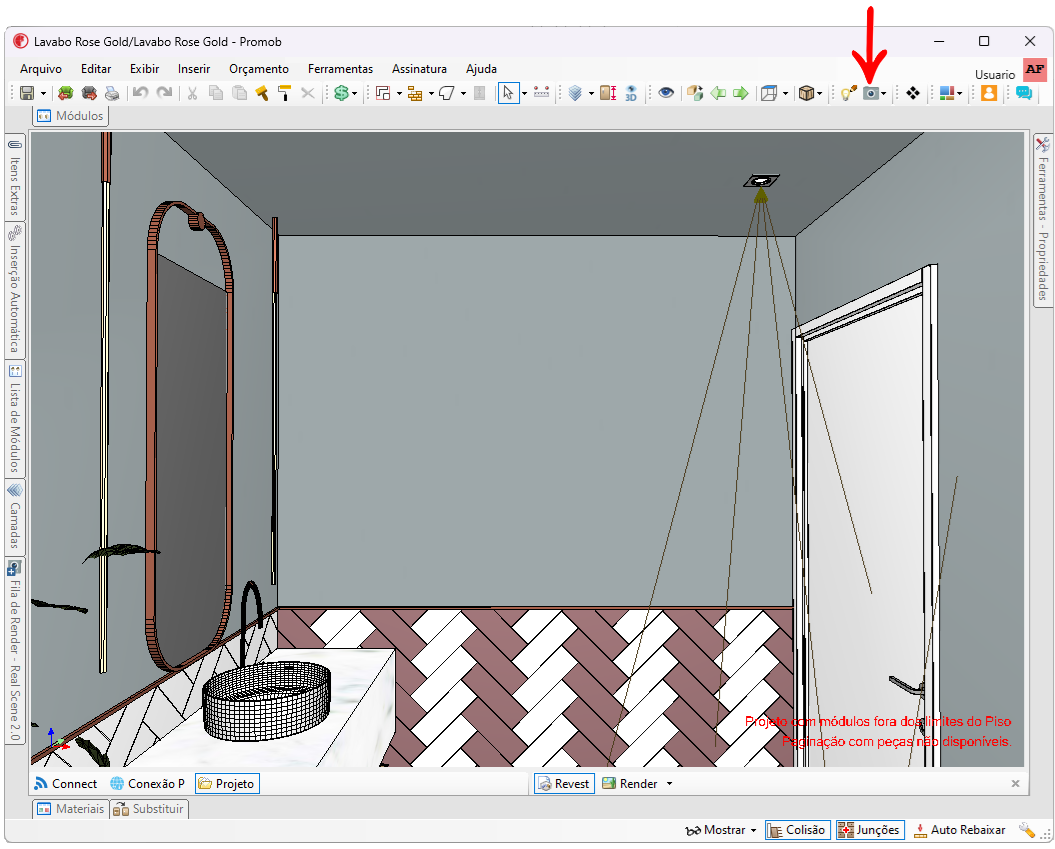The height and width of the screenshot is (849, 1055).
Task: Open the color palette squares icon
Action: coord(947,94)
